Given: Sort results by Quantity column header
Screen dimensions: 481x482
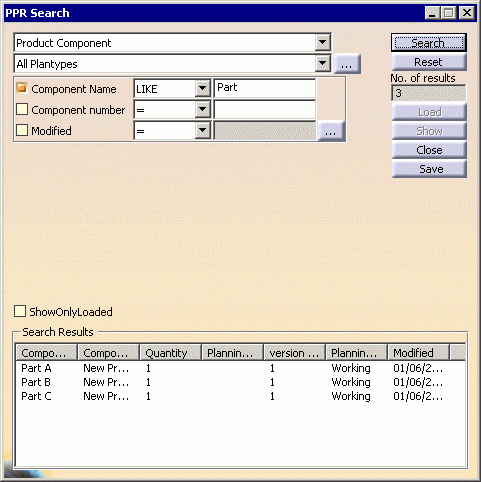Looking at the screenshot, I should click(x=170, y=353).
